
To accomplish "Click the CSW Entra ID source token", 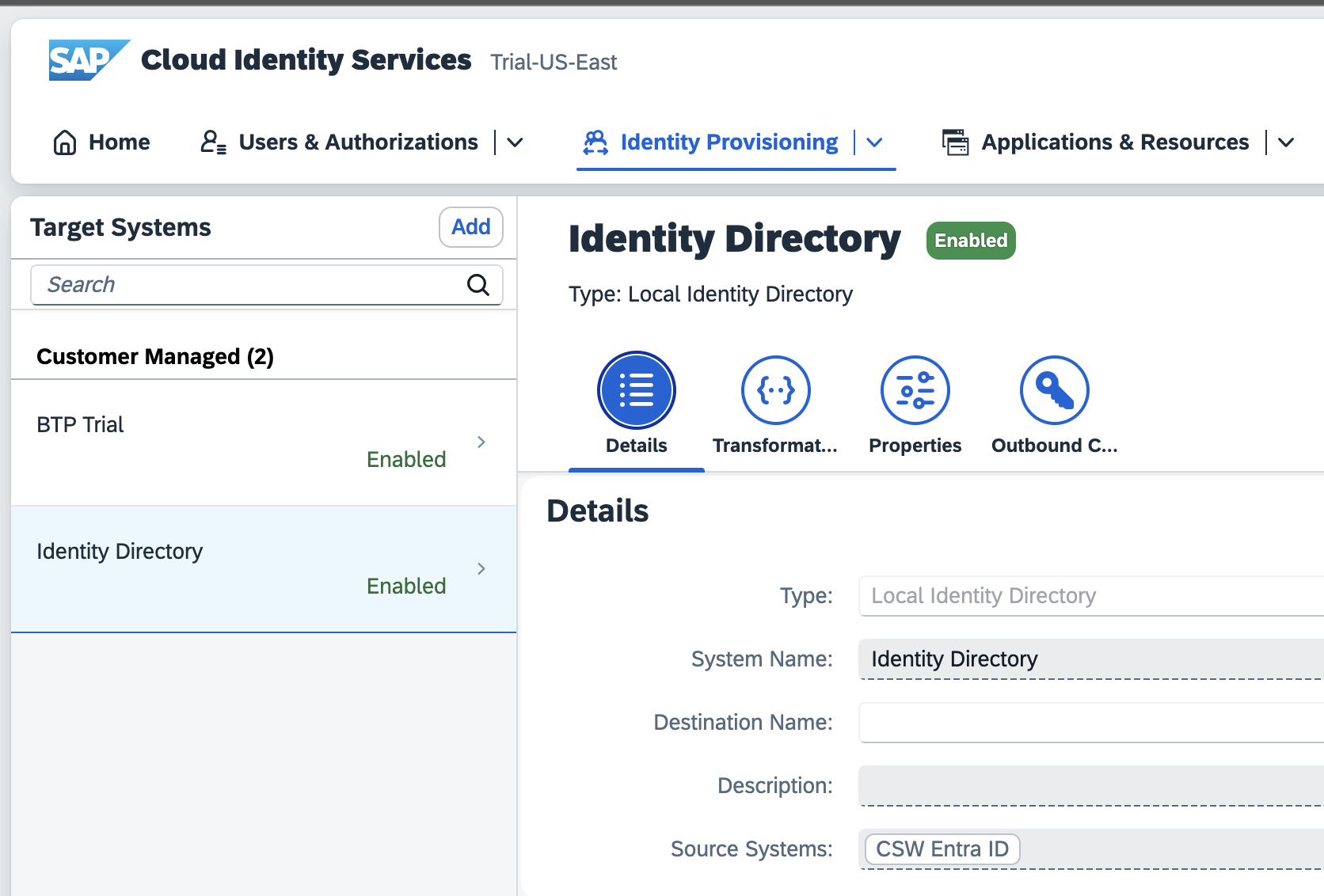I will [x=942, y=849].
